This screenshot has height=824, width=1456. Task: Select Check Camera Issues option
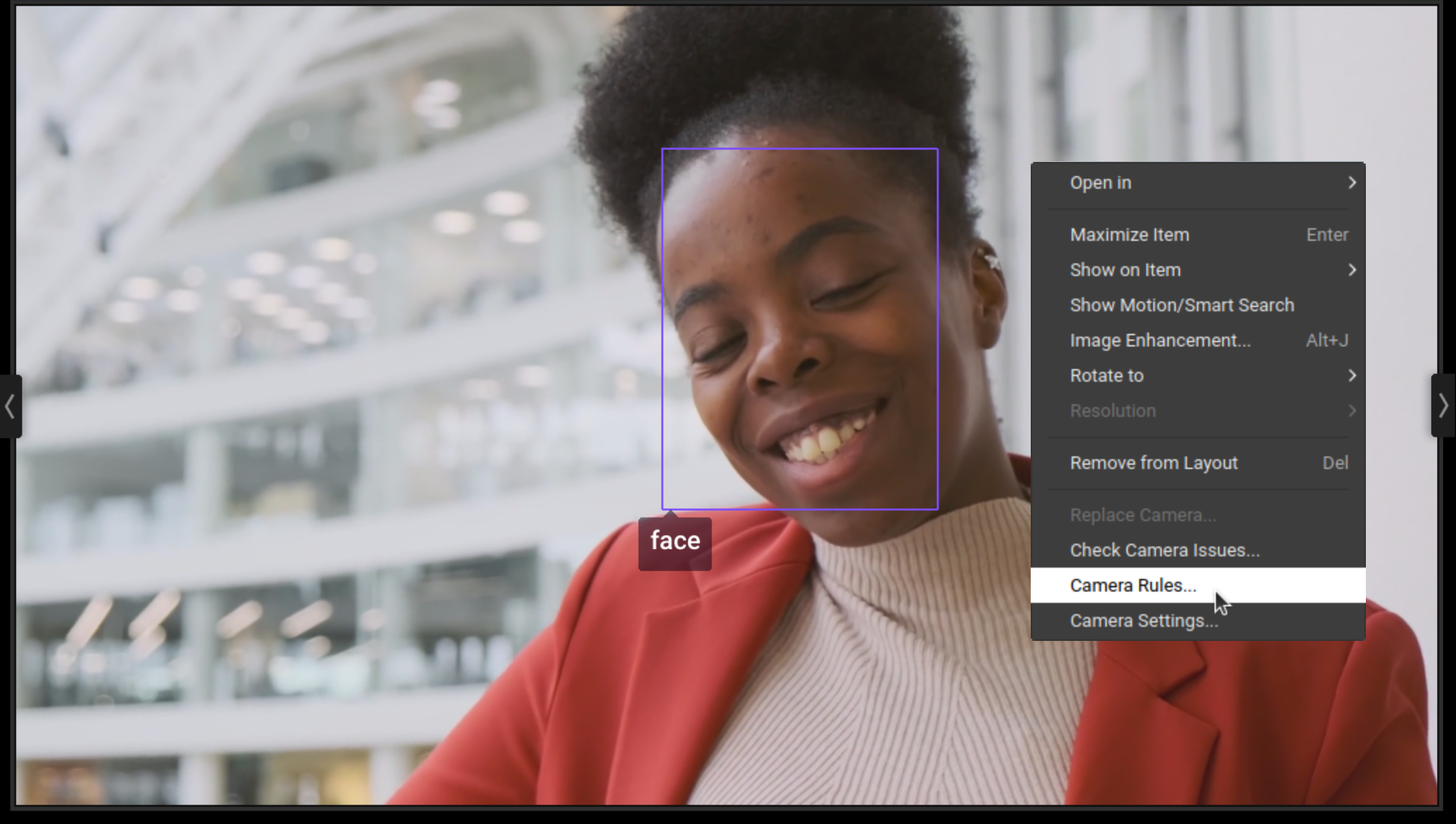[1165, 551]
